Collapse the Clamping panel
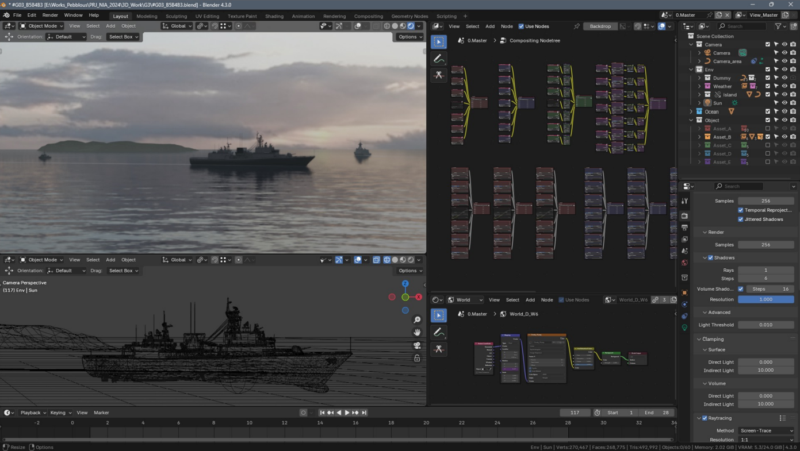 712,339
